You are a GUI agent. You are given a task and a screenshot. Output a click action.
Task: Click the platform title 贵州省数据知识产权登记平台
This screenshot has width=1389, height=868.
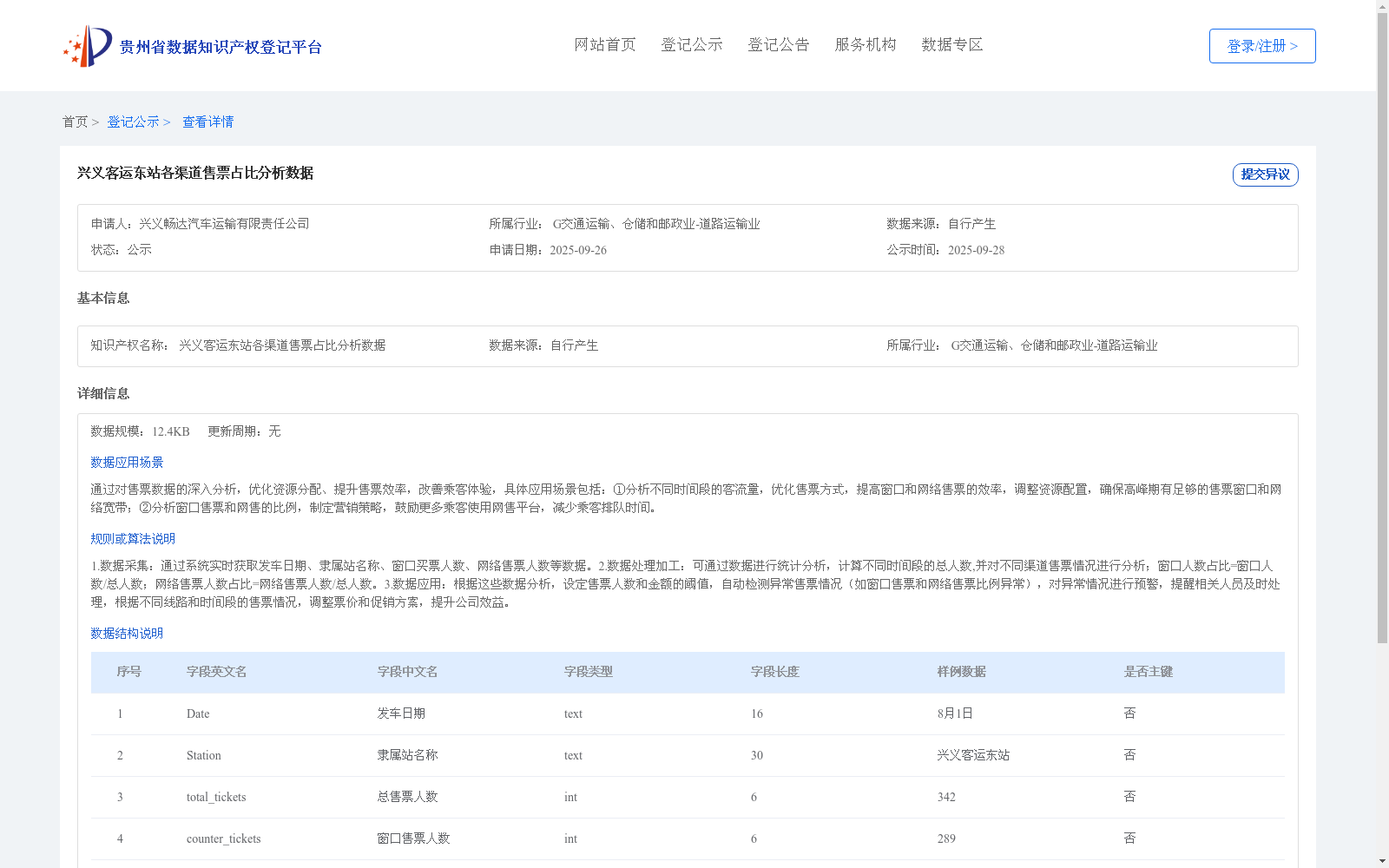(x=221, y=47)
